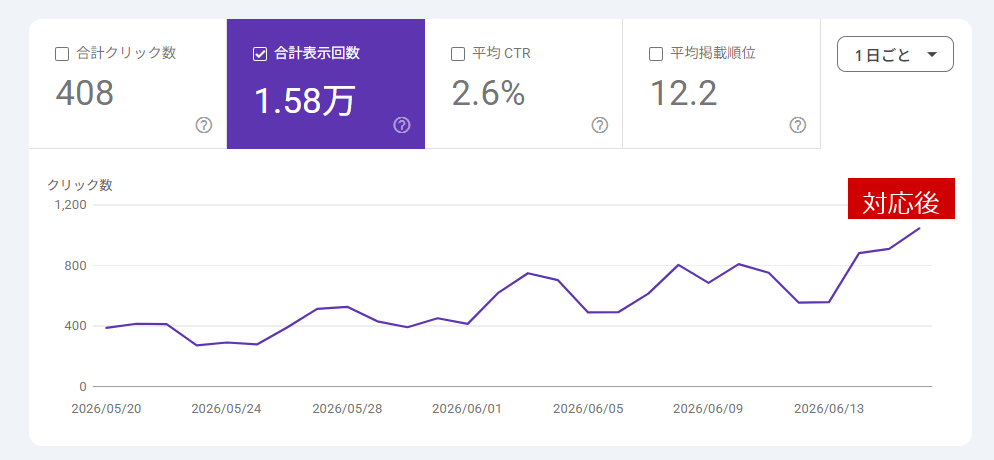This screenshot has width=994, height=460.
Task: Click the 400 y-axis label
Action: [76, 326]
